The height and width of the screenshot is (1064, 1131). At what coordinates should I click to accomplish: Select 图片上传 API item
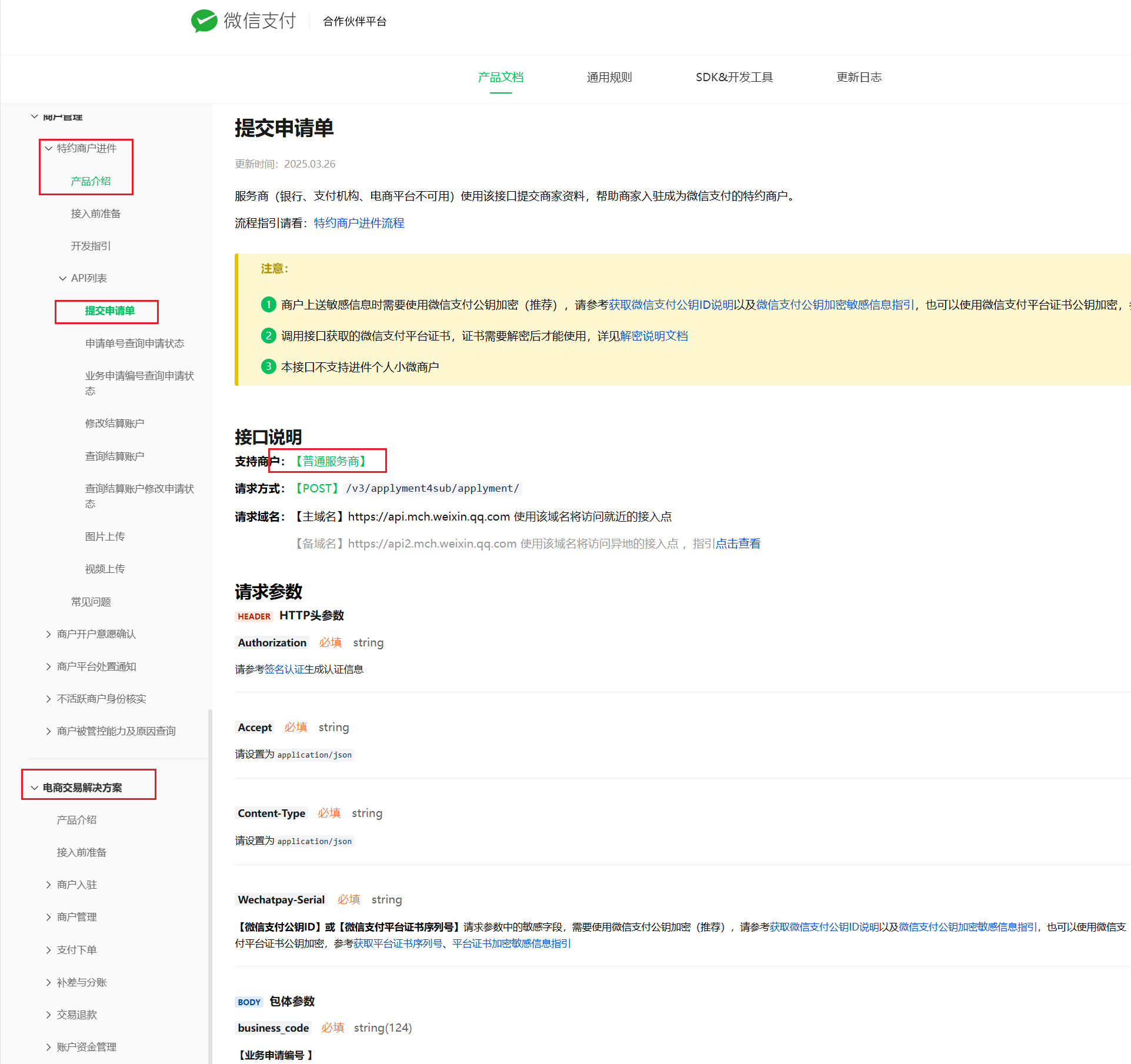105,536
